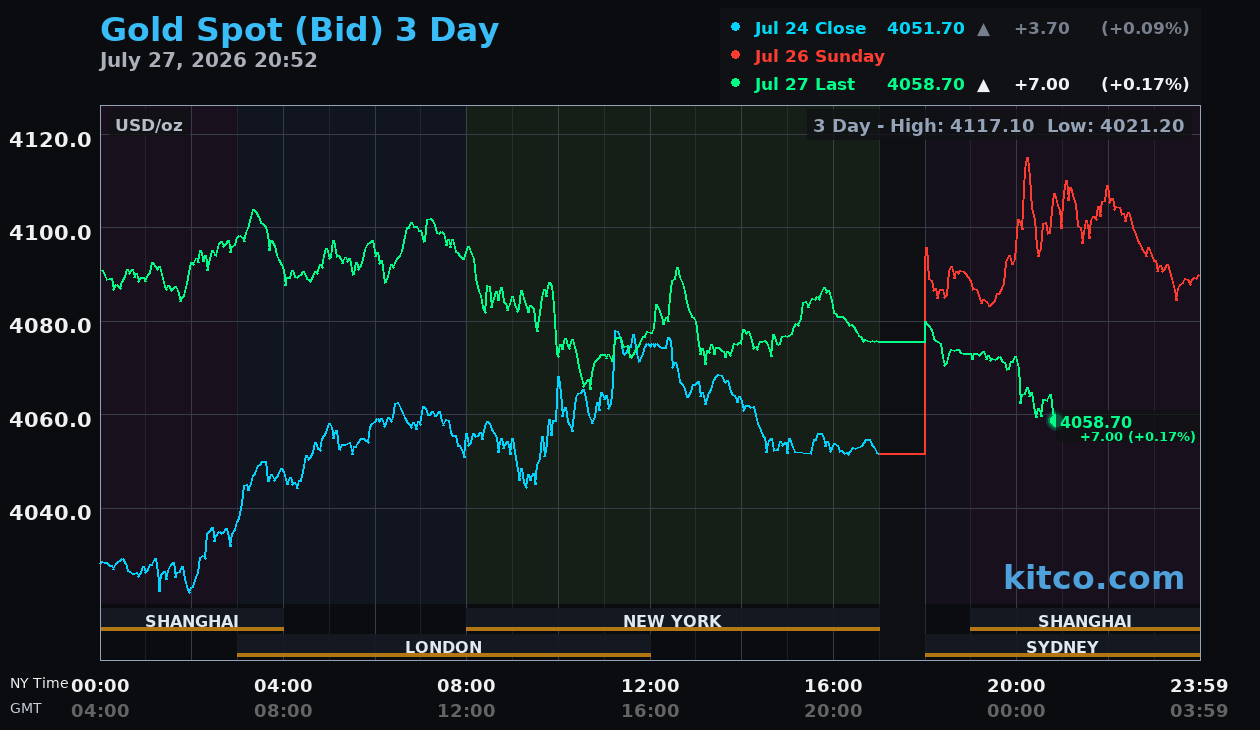Click the 16:00 NY time tick label

tap(833, 686)
